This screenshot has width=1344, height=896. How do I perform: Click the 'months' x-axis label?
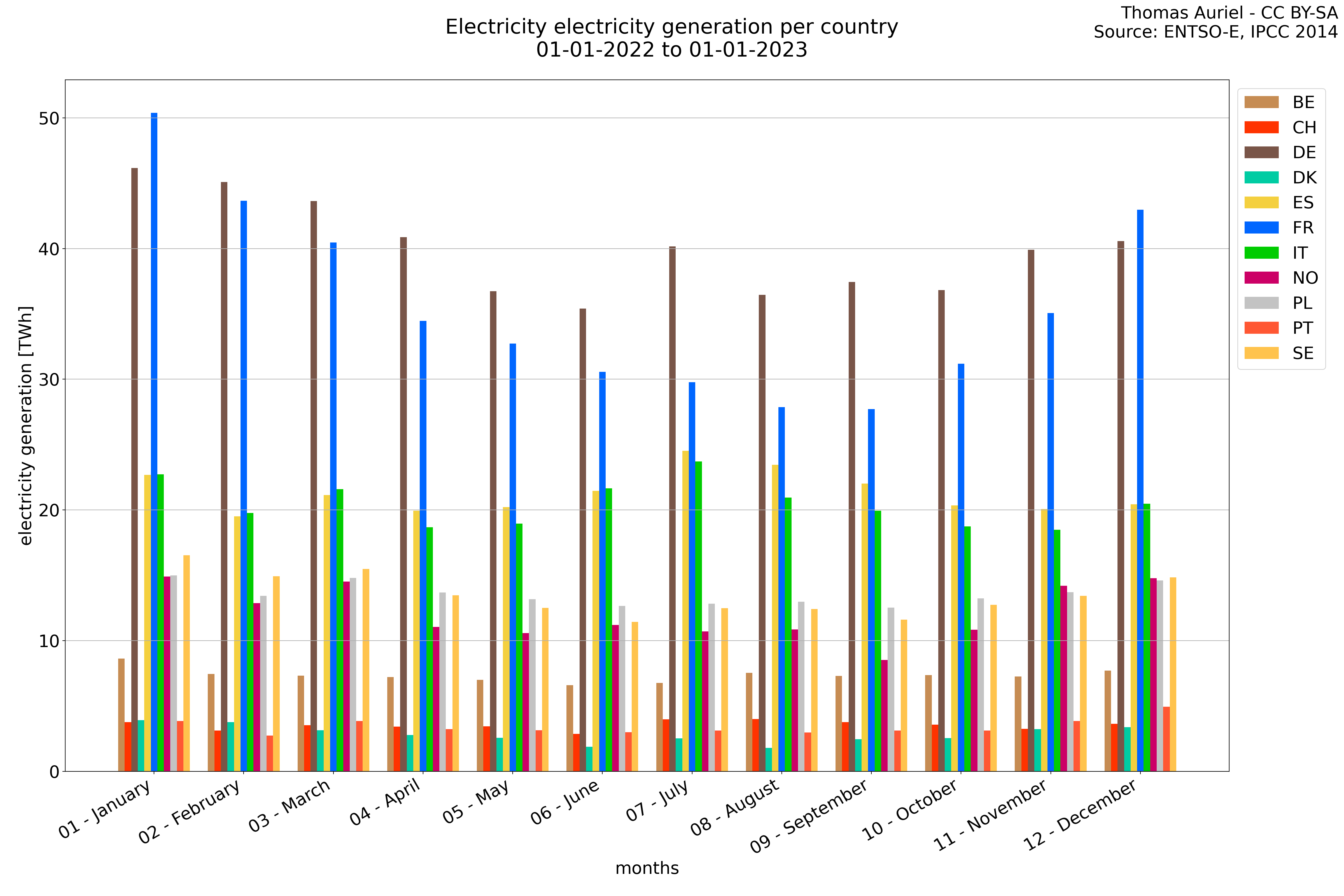pyautogui.click(x=647, y=868)
